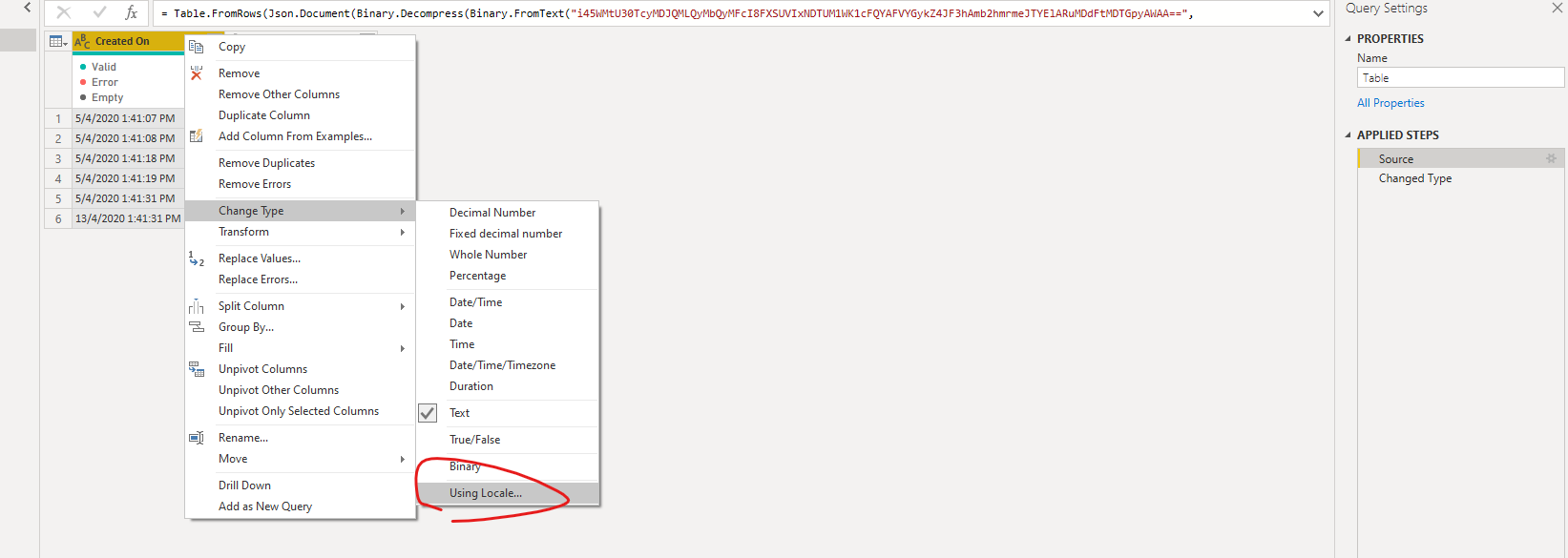Select Using Locale... option
The height and width of the screenshot is (558, 1568).
(508, 493)
